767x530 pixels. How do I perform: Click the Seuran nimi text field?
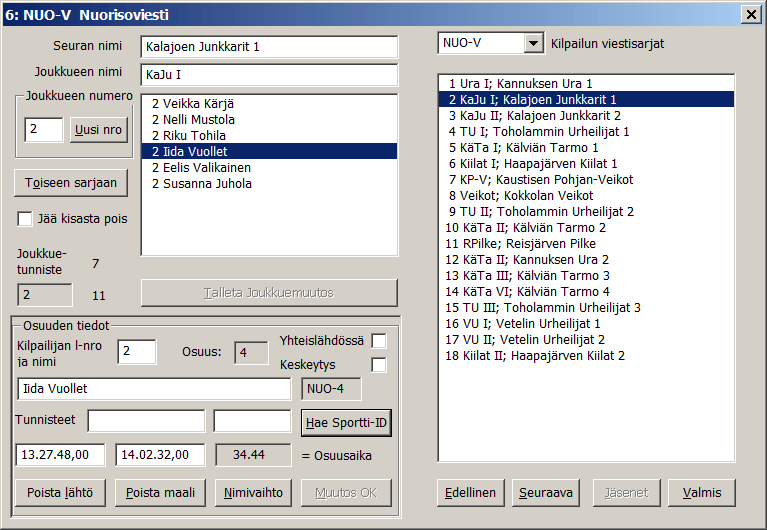coord(268,46)
